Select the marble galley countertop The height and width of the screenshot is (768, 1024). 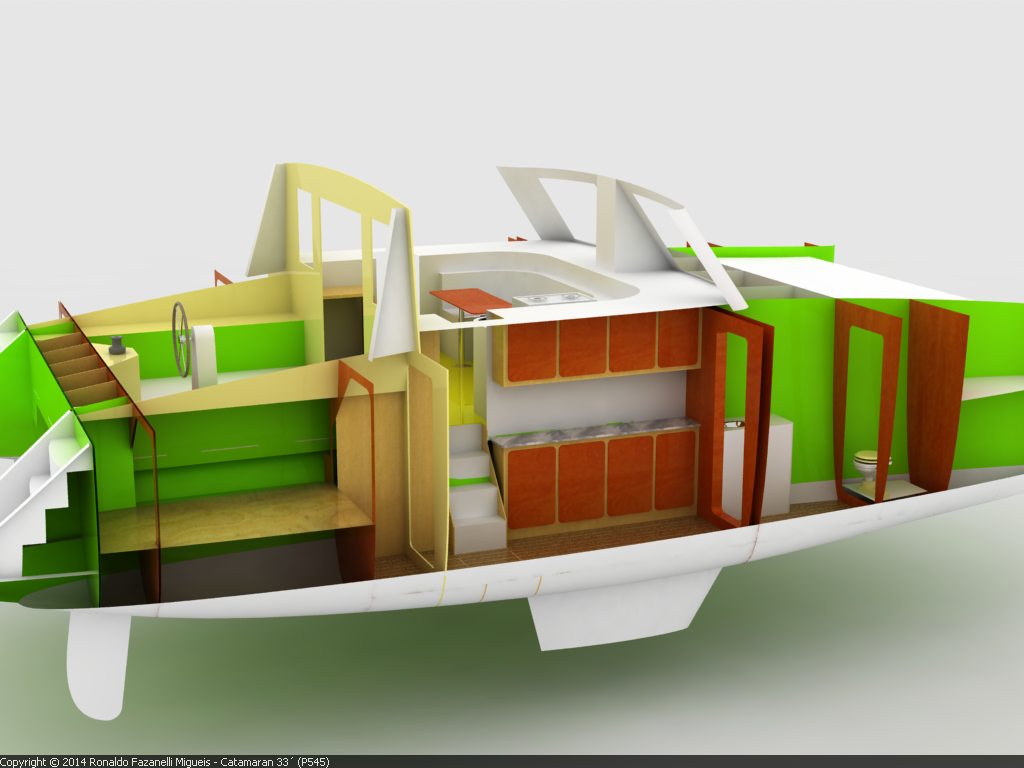tap(593, 433)
